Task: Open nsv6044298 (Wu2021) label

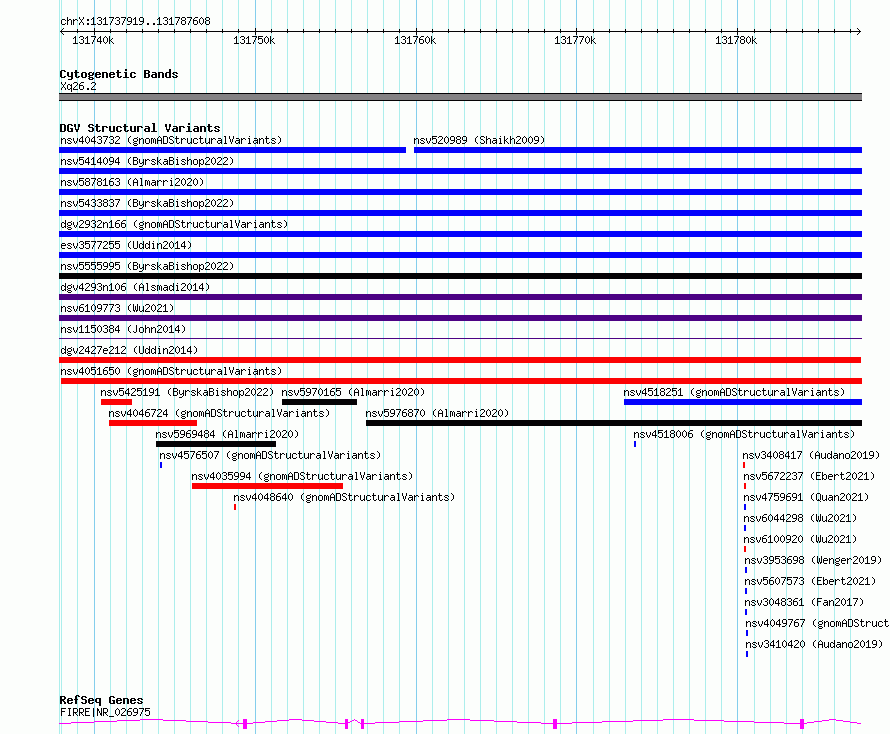Action: coord(800,518)
